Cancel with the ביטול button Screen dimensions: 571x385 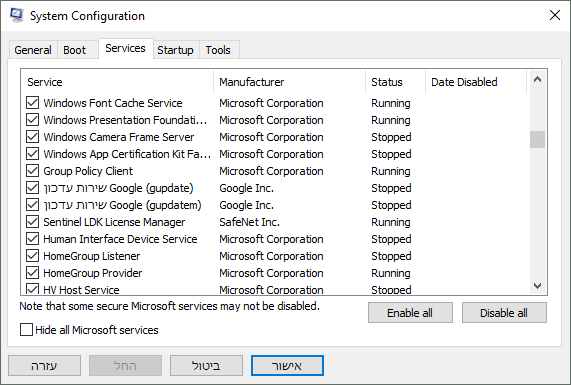click(x=206, y=366)
